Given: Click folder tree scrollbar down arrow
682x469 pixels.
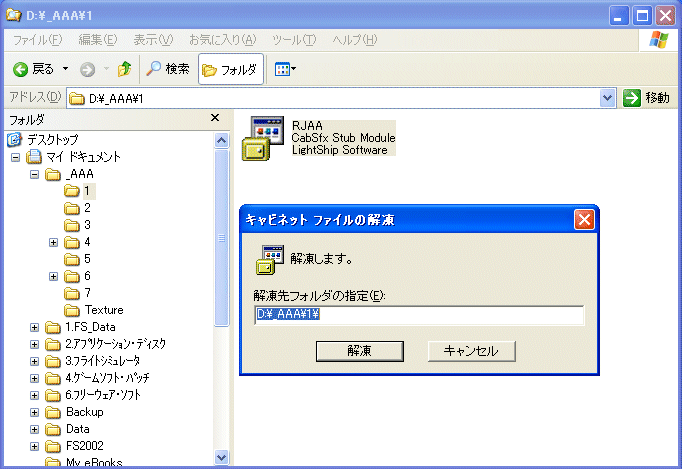Looking at the screenshot, I should pos(221,457).
